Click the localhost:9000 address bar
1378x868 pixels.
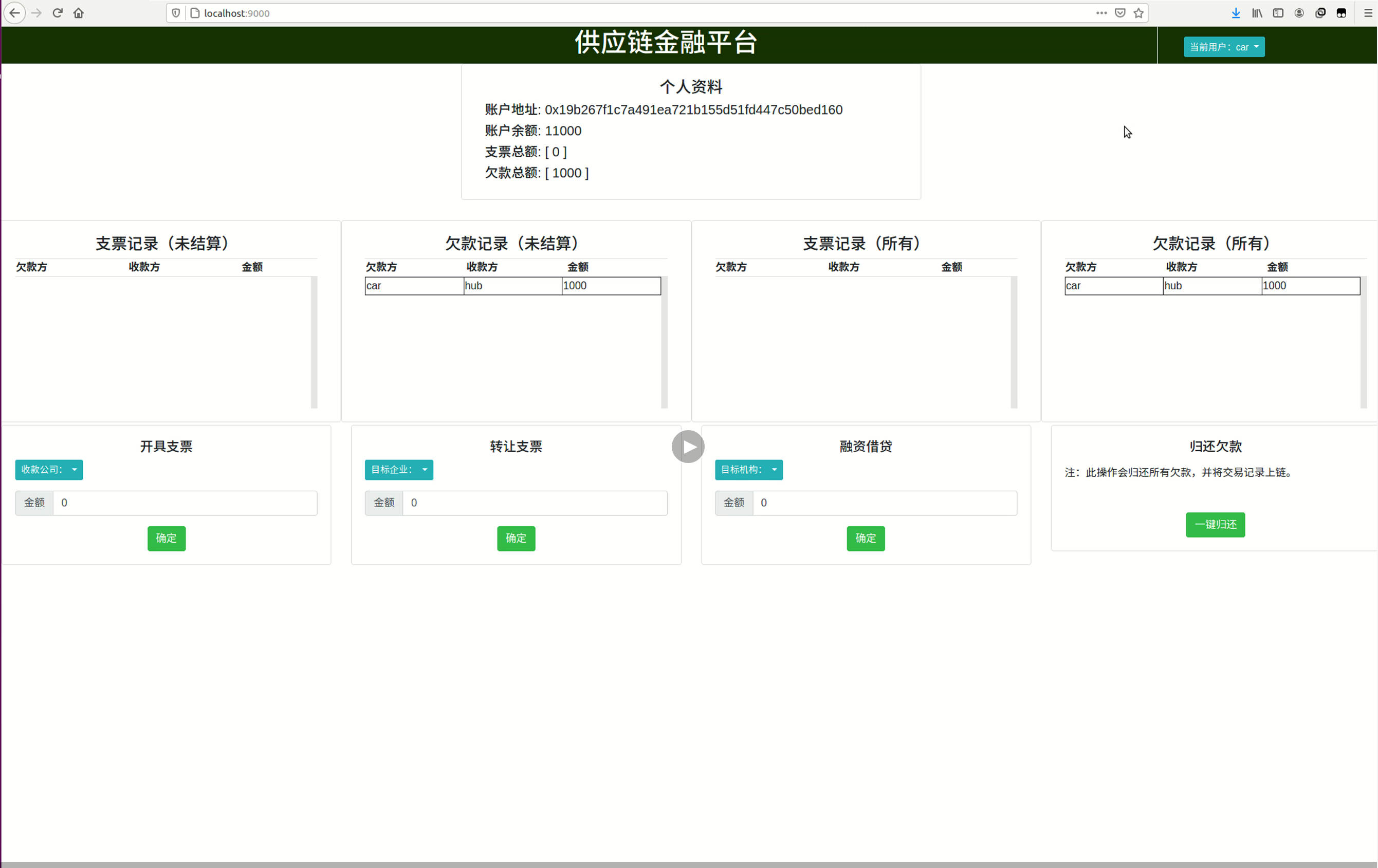[630, 13]
